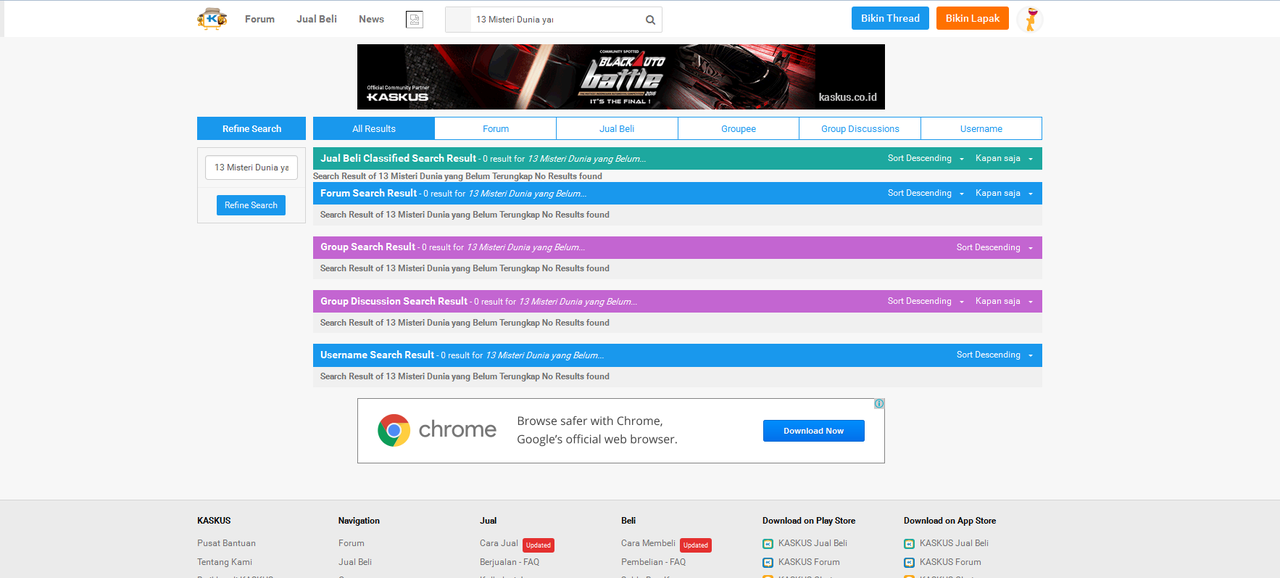Open Kapan saja dropdown in Forum results
This screenshot has height=578, width=1280.
[1004, 193]
